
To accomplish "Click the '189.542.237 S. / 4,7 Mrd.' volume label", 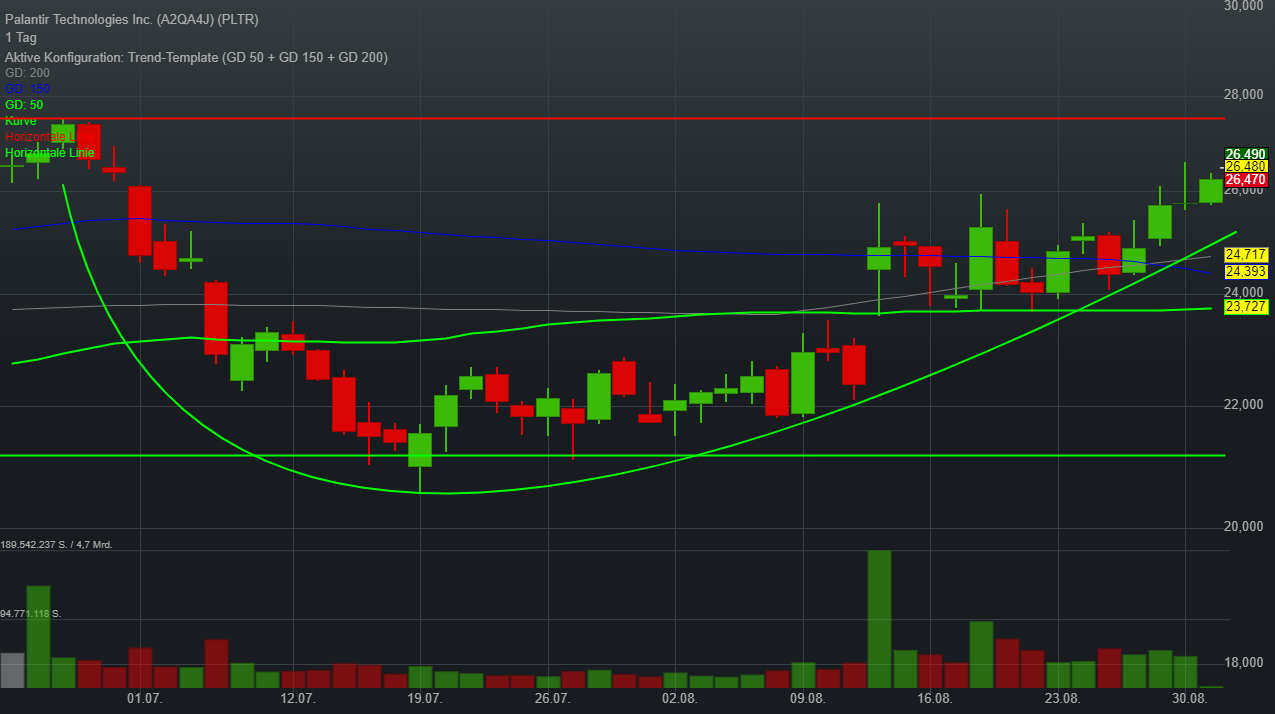I will pyautogui.click(x=56, y=545).
